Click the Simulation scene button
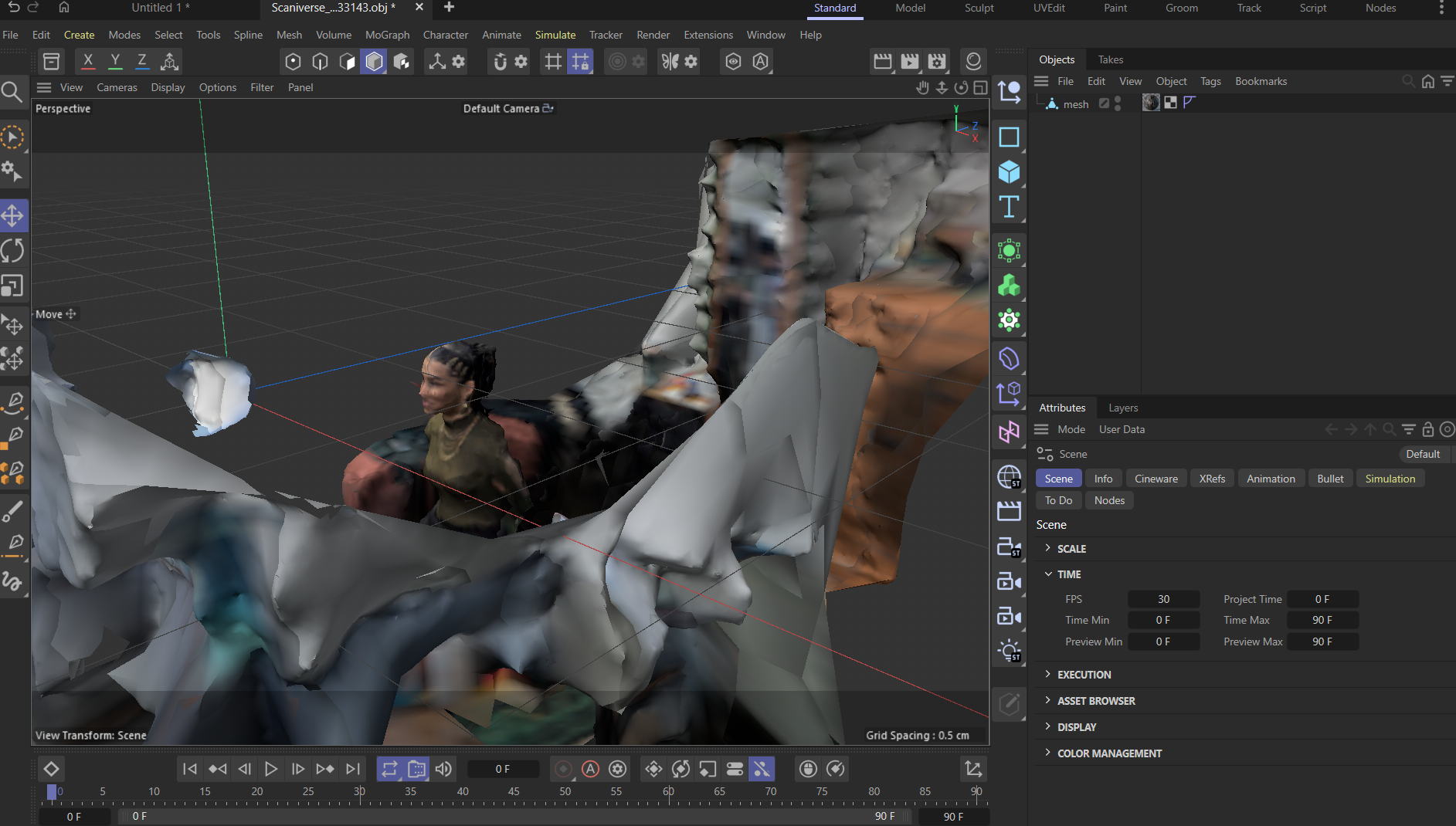Image resolution: width=1456 pixels, height=826 pixels. click(1390, 479)
